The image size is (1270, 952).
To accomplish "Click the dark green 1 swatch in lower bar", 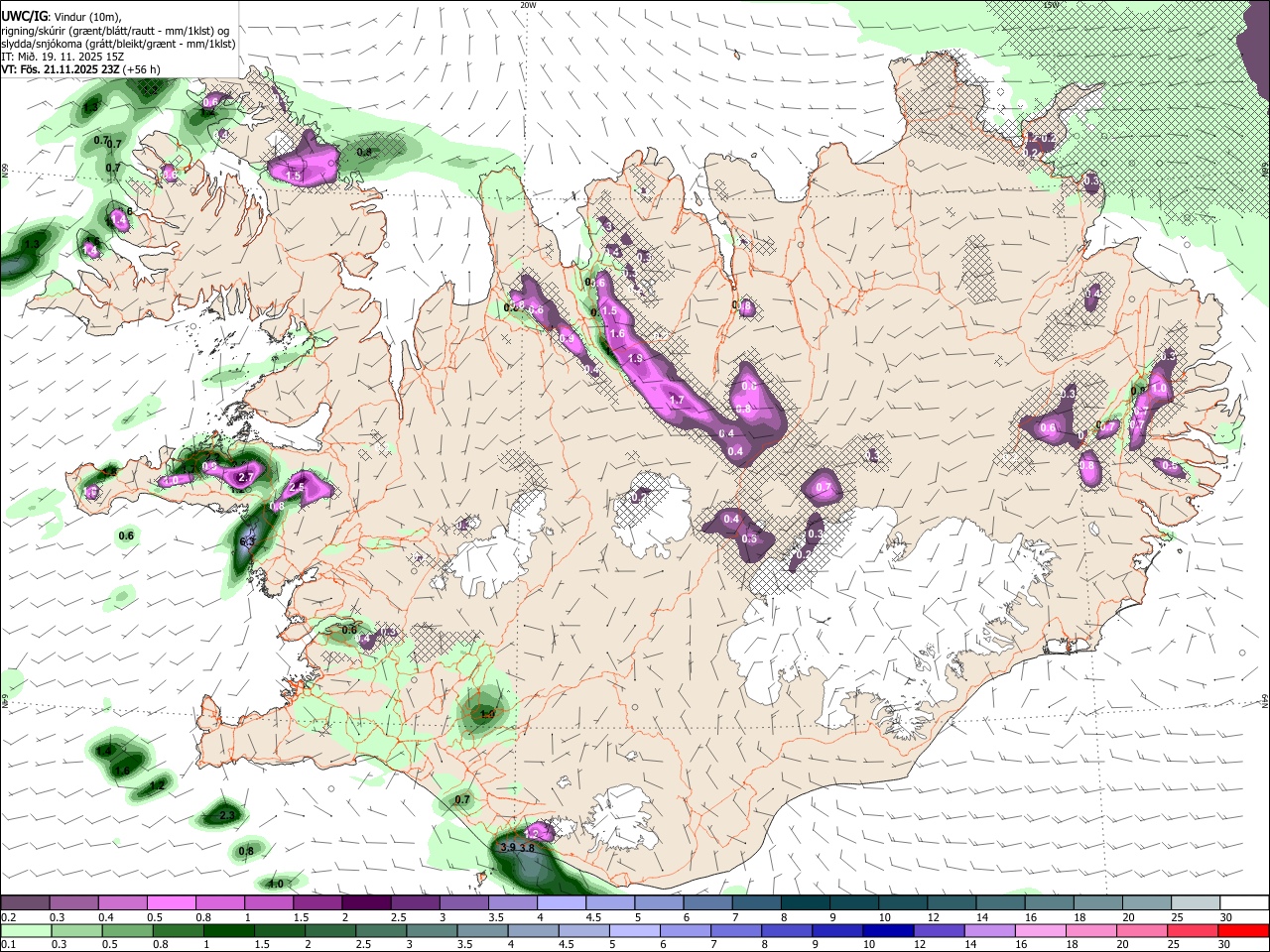I will coord(228,930).
